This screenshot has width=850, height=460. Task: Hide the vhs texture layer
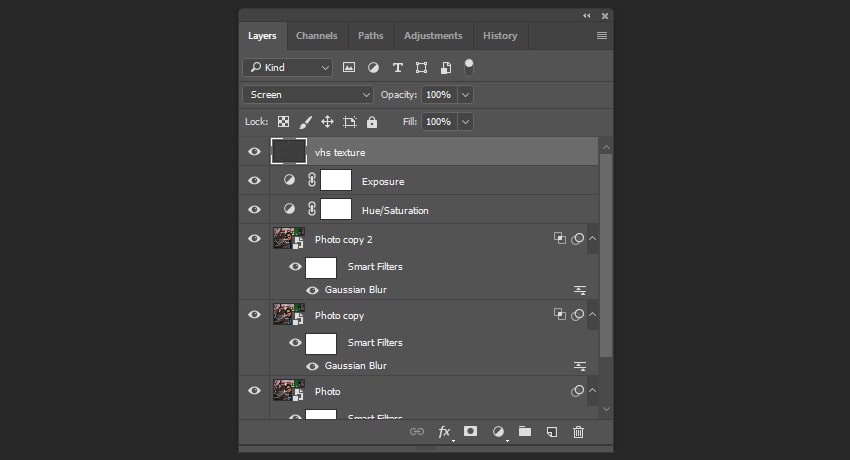pyautogui.click(x=254, y=152)
